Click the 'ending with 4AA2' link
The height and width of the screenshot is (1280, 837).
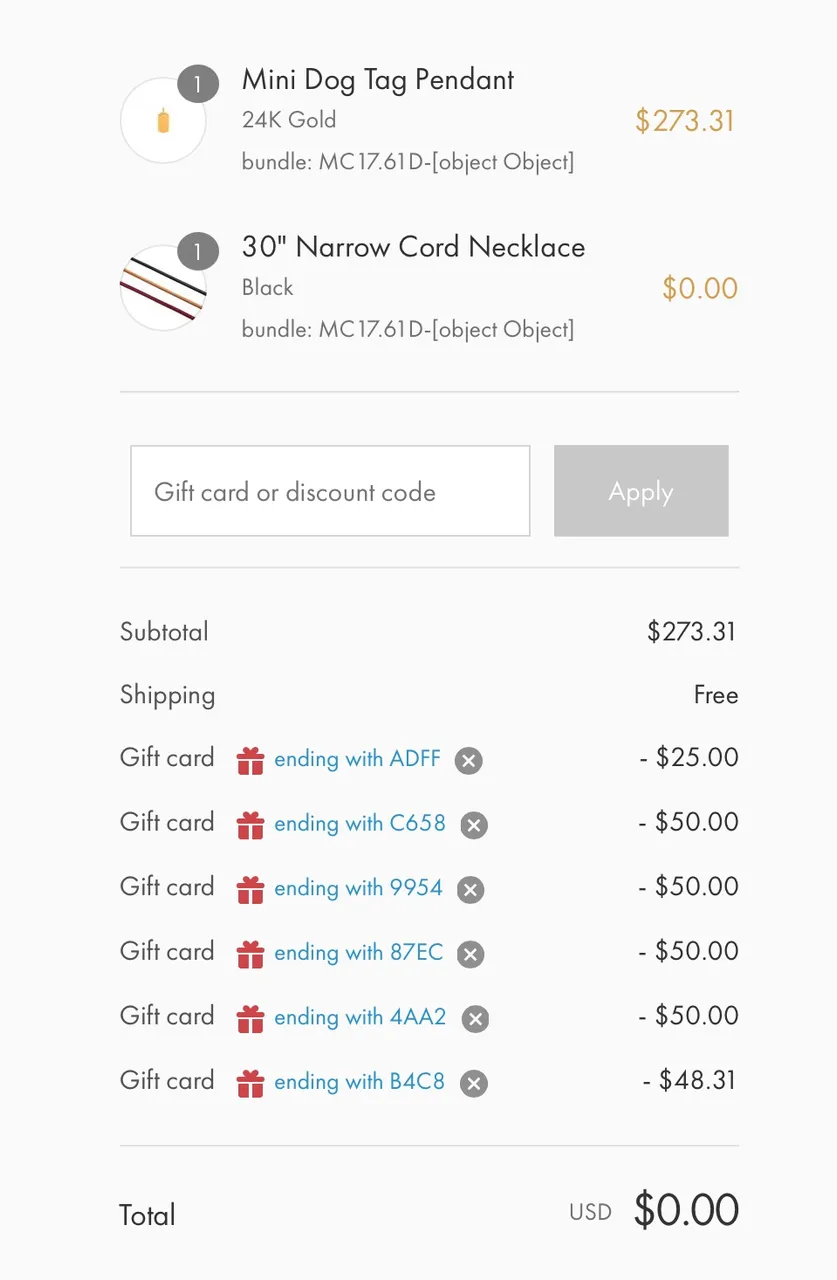click(360, 1017)
